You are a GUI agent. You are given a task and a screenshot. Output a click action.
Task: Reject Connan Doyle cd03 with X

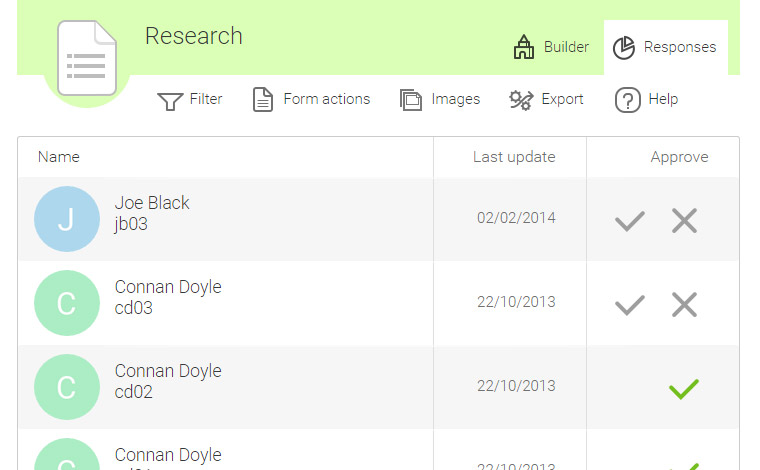click(684, 304)
